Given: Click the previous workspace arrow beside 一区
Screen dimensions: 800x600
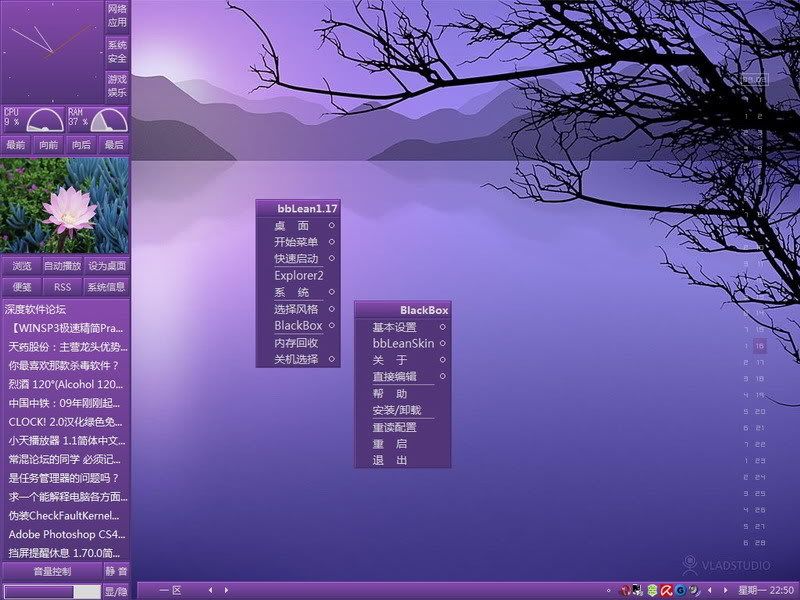Looking at the screenshot, I should 210,590.
